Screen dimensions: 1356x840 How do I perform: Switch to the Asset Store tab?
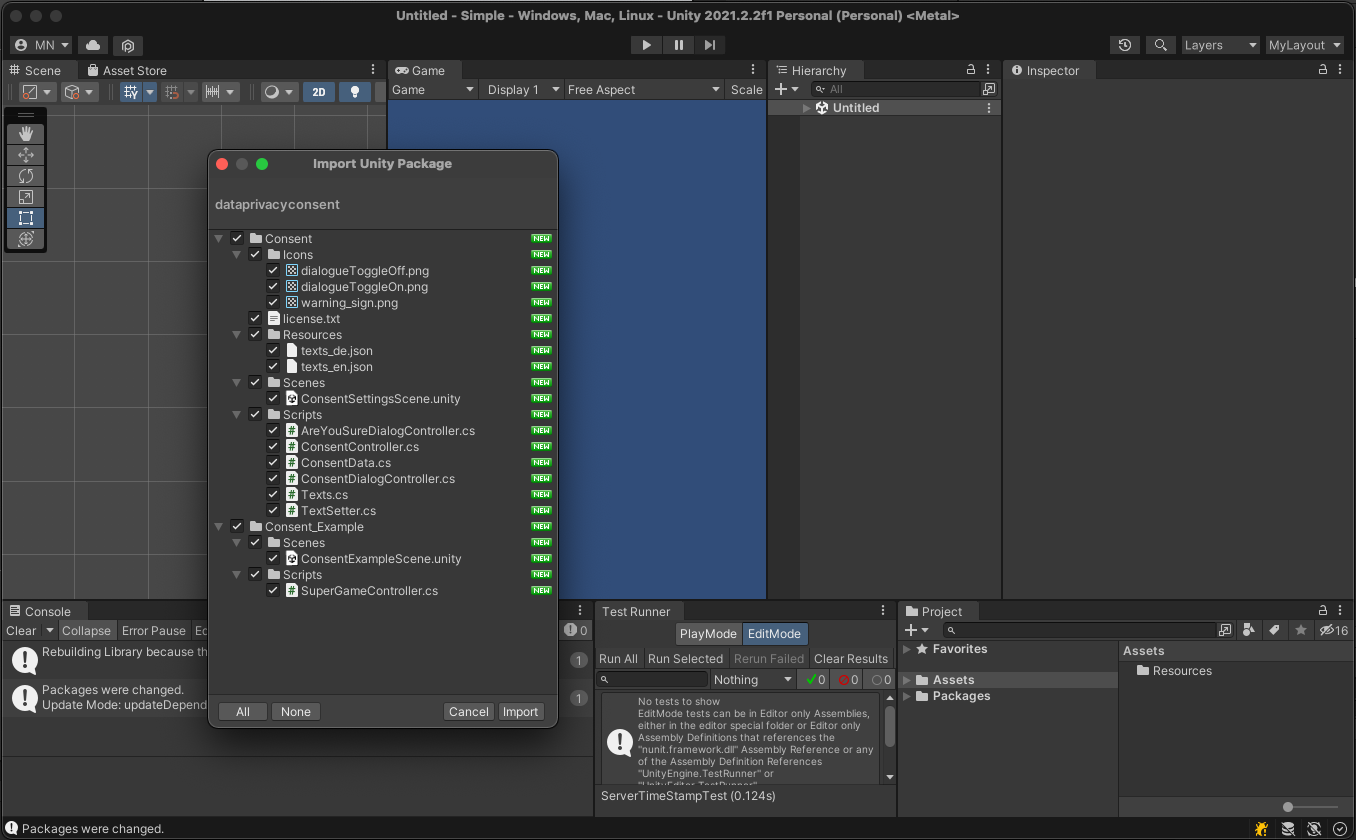[x=127, y=71]
